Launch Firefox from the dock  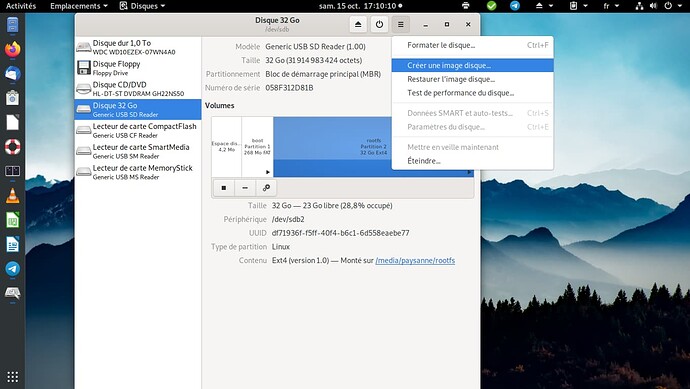coord(12,49)
